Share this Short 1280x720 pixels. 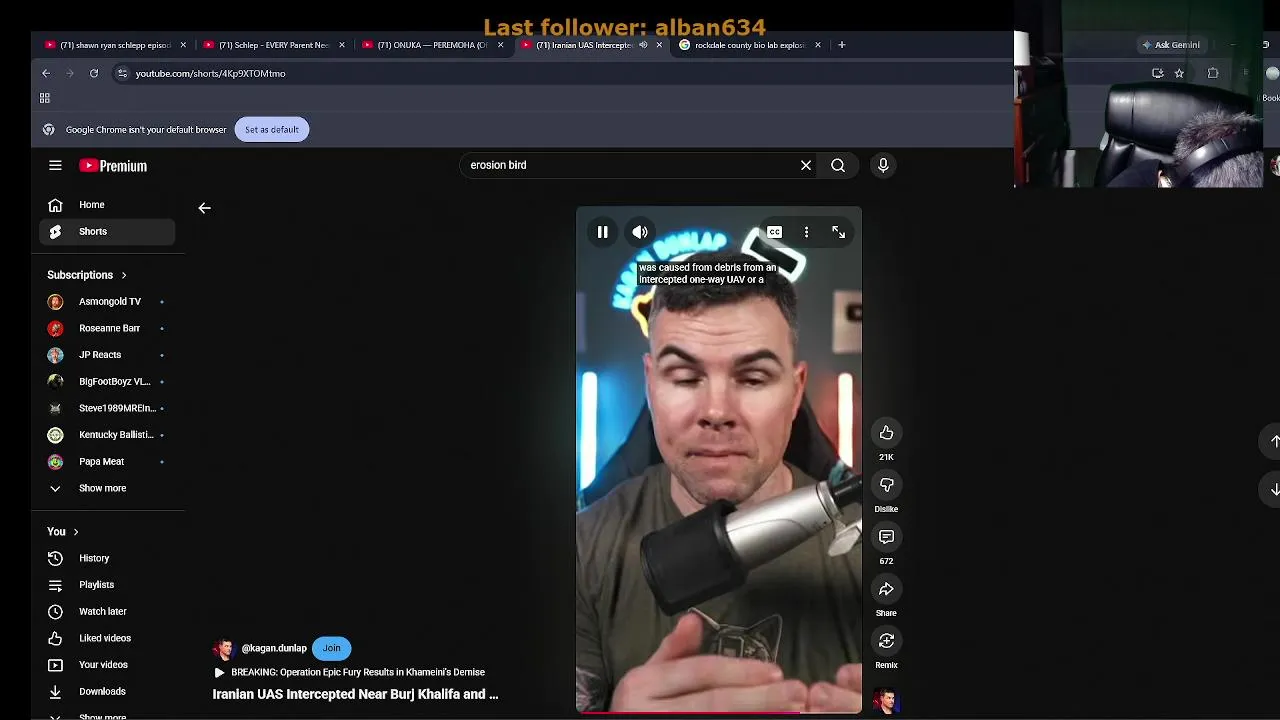pyautogui.click(x=886, y=589)
